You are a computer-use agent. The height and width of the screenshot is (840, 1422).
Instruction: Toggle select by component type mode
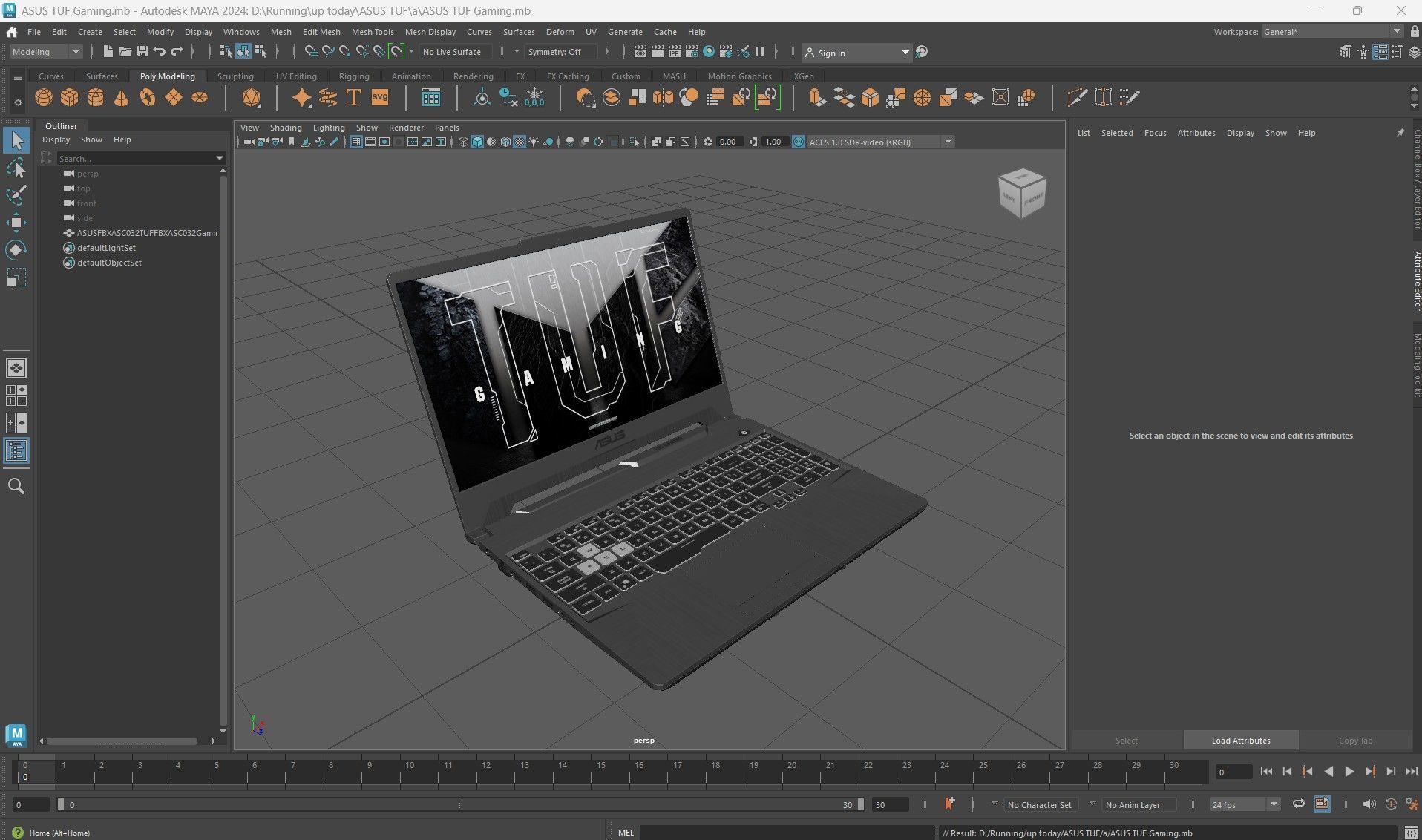tap(261, 51)
